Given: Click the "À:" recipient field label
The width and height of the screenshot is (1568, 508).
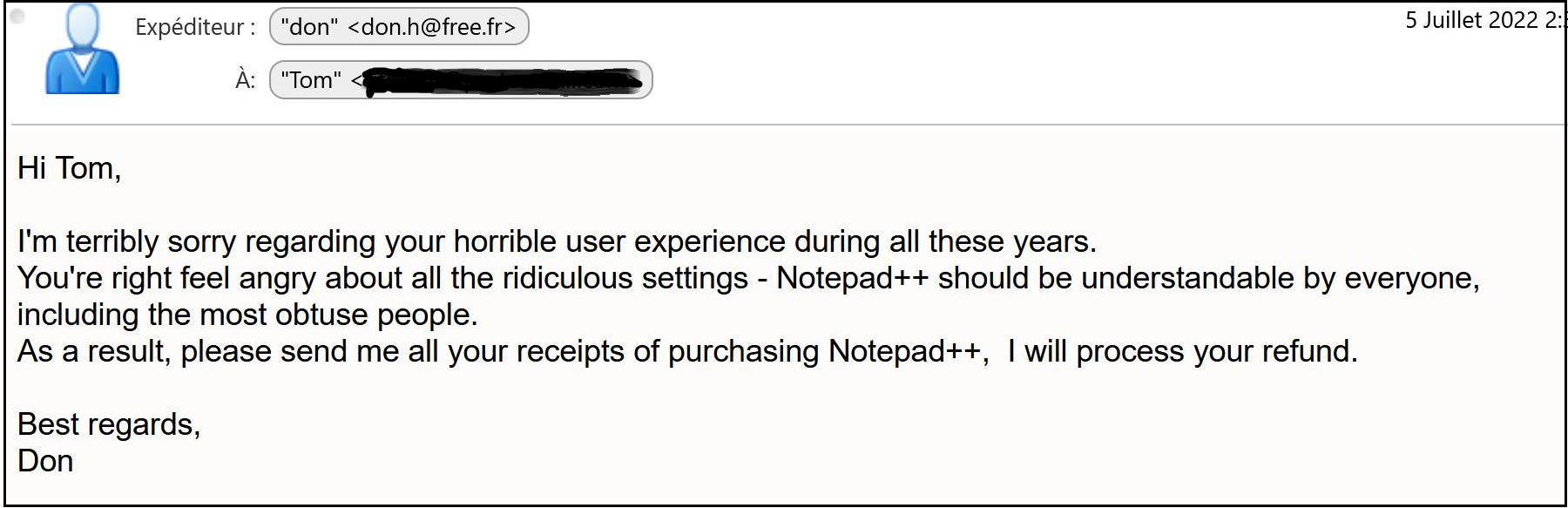Looking at the screenshot, I should click(x=245, y=80).
